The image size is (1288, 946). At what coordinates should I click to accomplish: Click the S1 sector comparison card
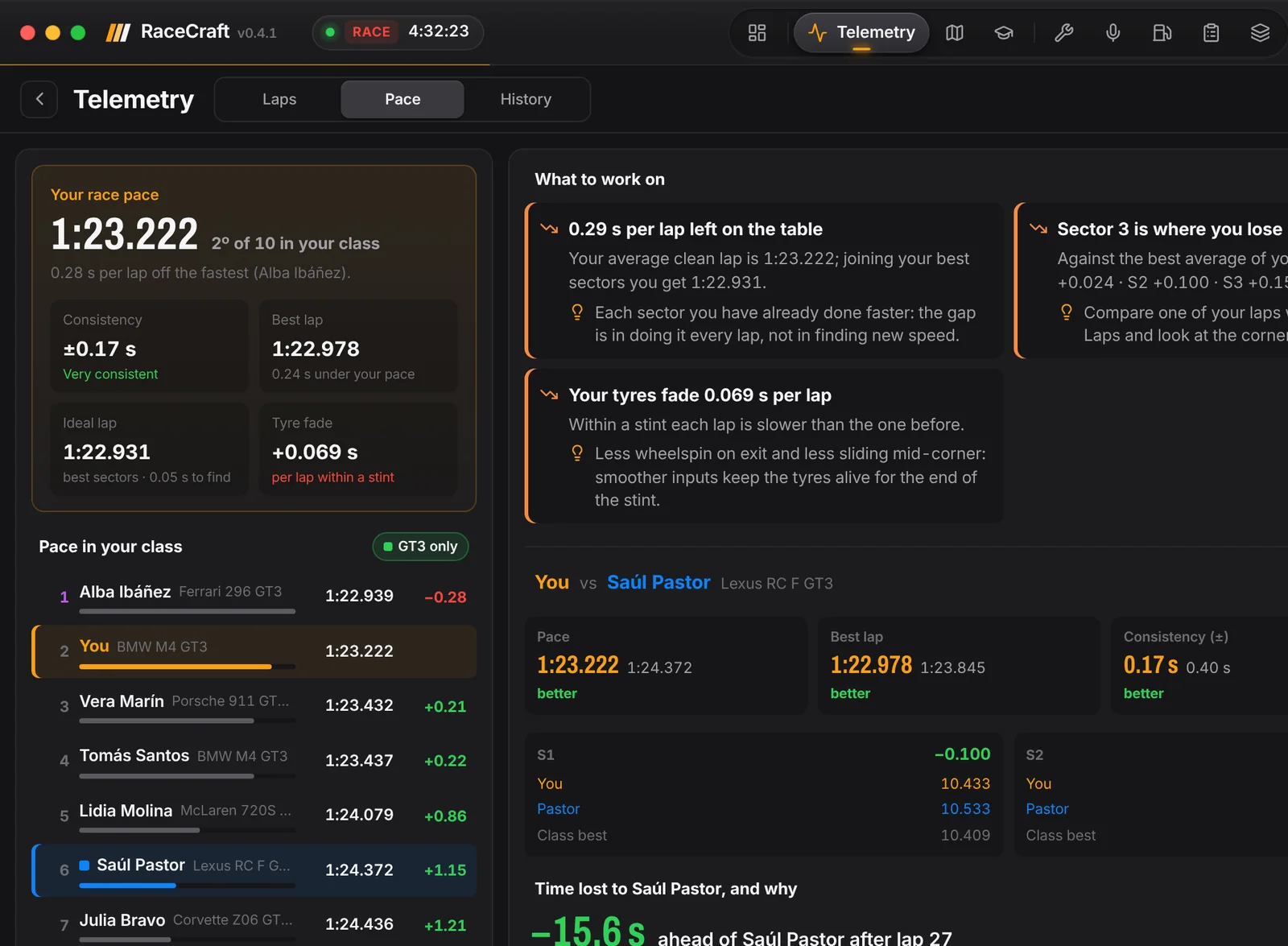pyautogui.click(x=764, y=795)
